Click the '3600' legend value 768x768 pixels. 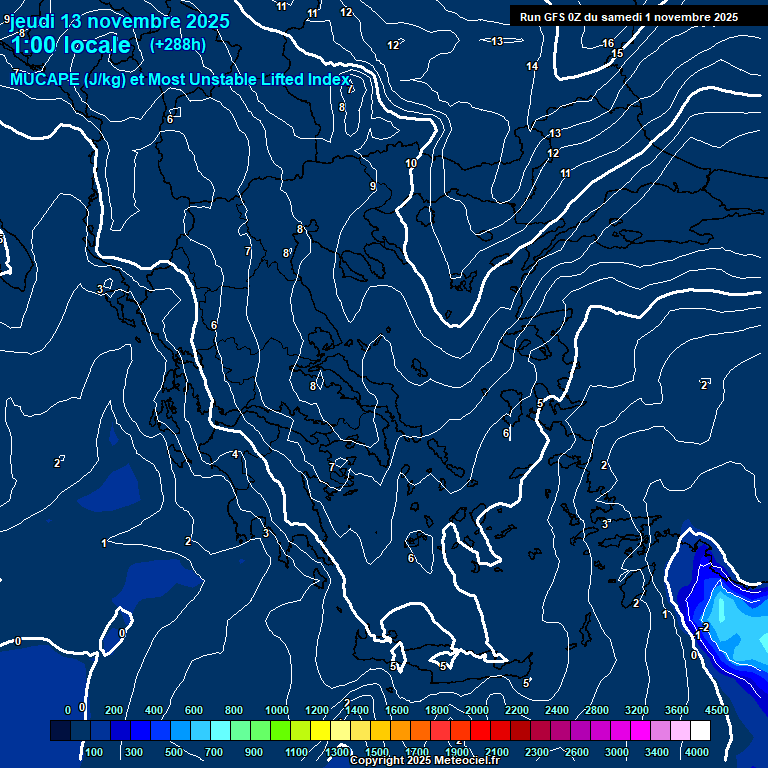pyautogui.click(x=677, y=710)
